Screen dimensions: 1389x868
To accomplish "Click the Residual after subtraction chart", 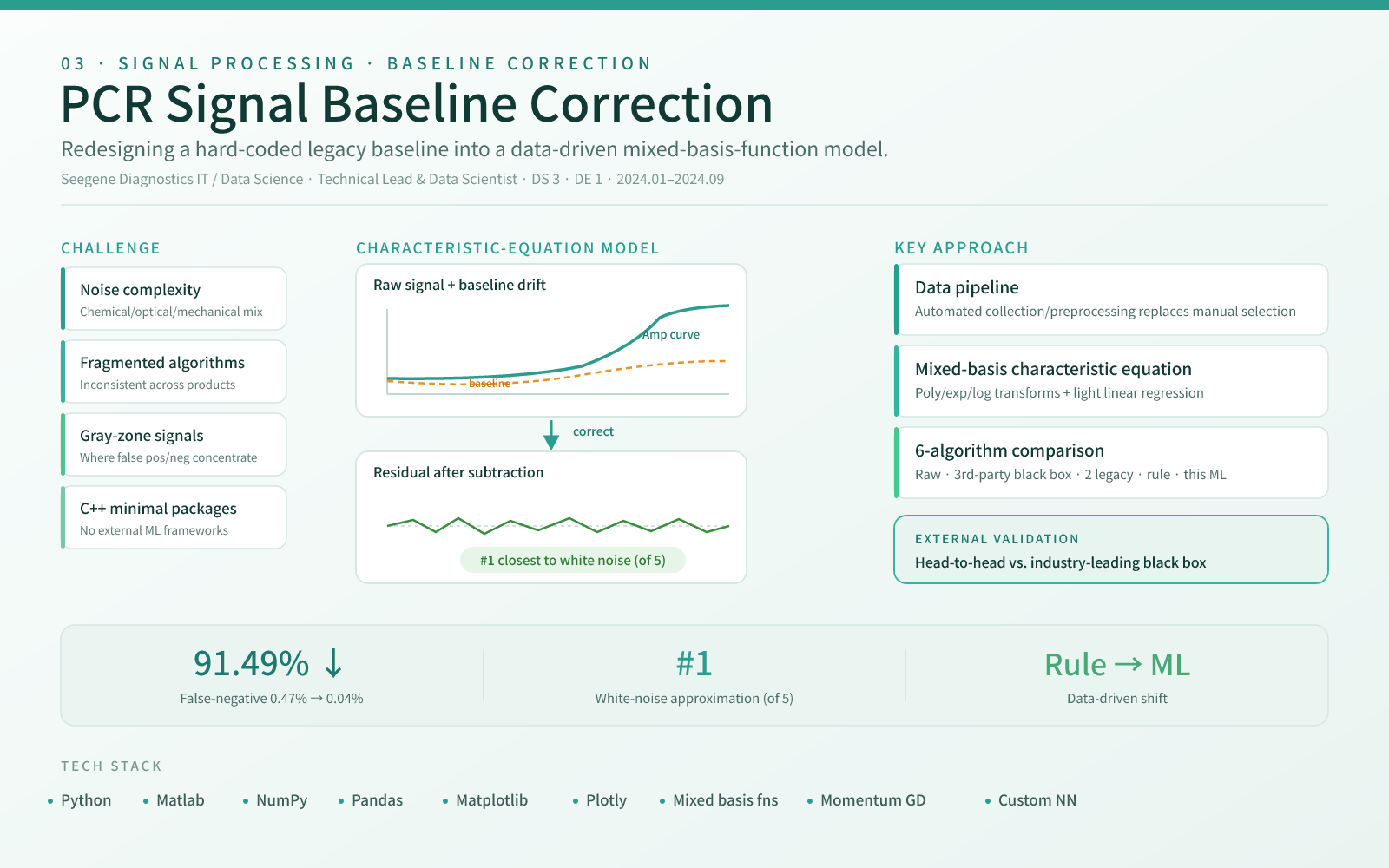I will click(x=551, y=517).
